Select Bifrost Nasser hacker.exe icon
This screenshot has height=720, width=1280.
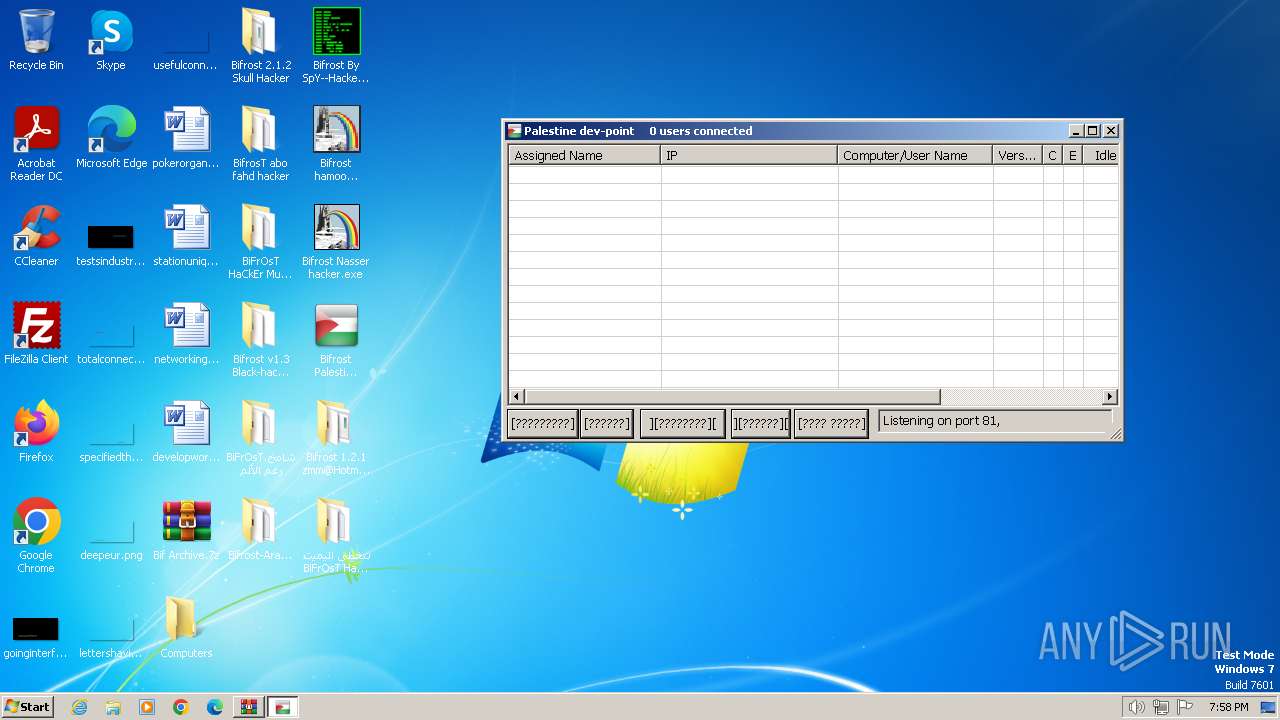[336, 242]
